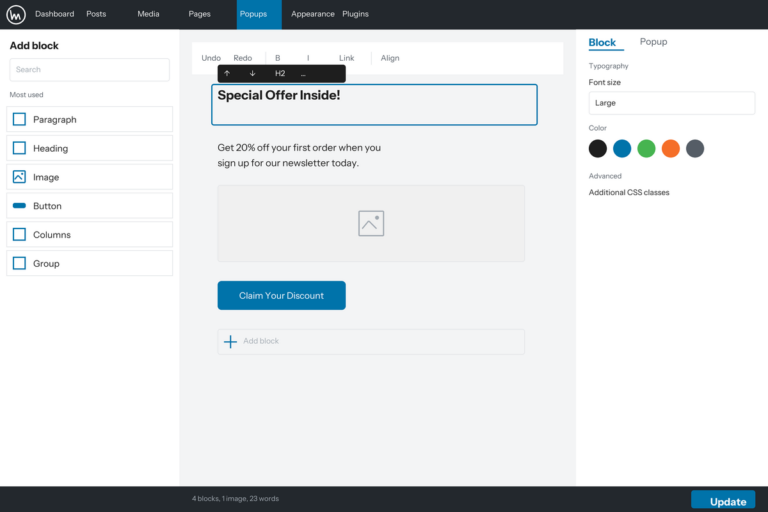This screenshot has height=512, width=768.
Task: Add a Columns block from list
Action: (x=90, y=234)
